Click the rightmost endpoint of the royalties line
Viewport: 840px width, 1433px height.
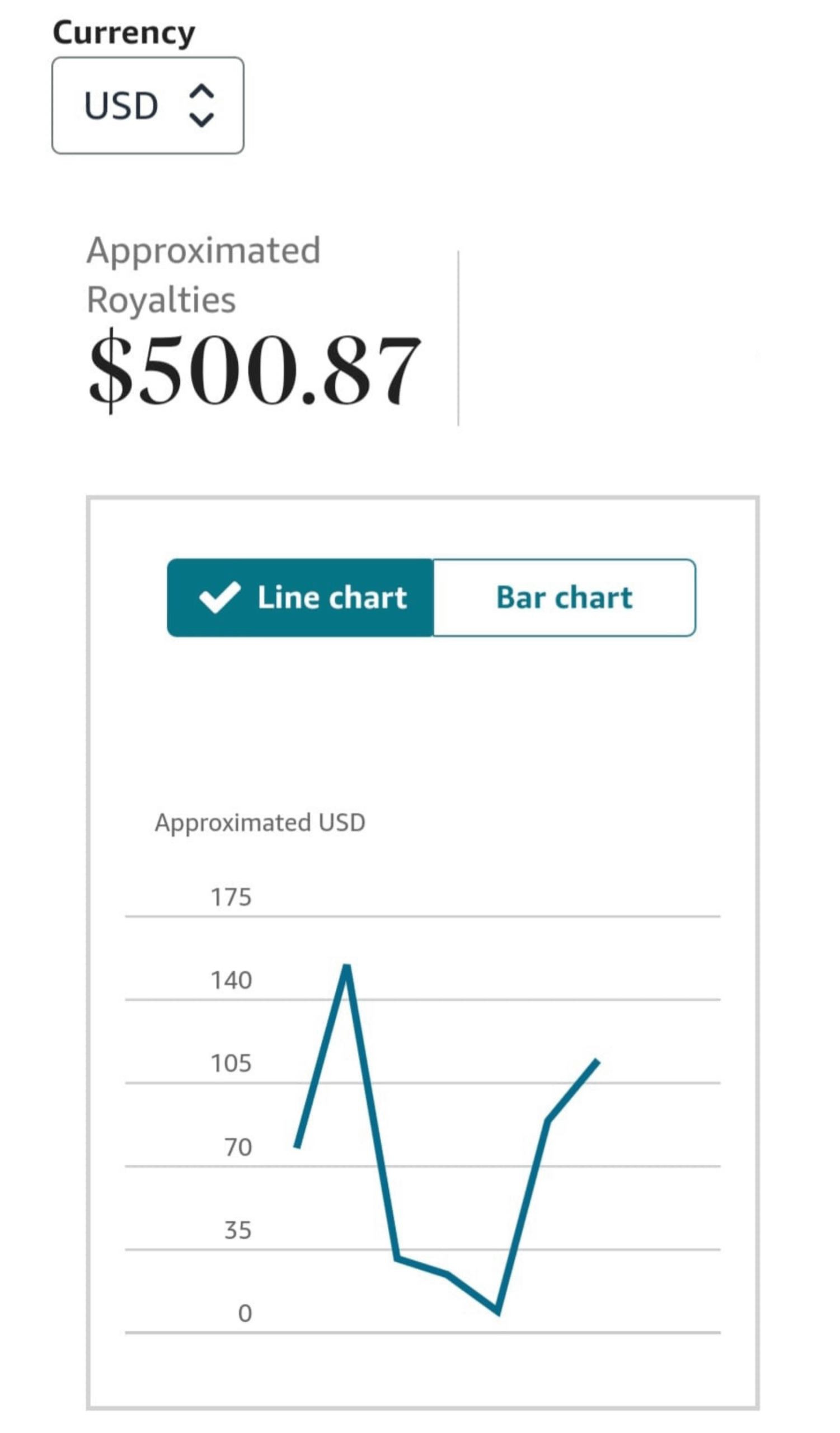point(597,1061)
